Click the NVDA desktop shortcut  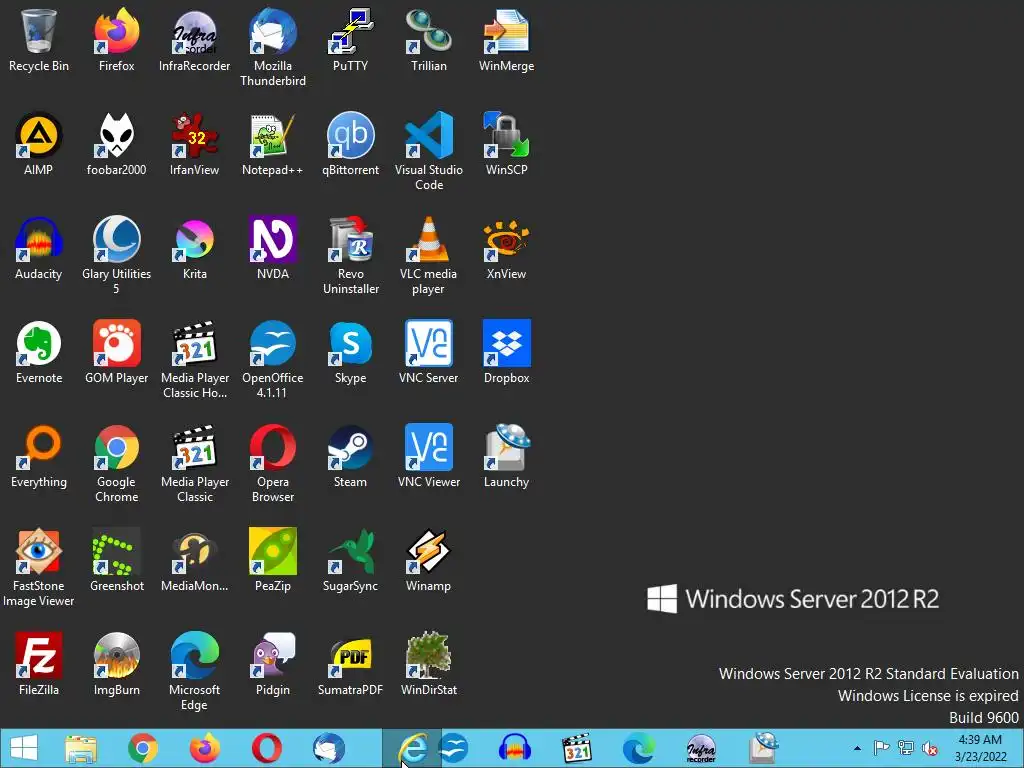(x=272, y=248)
